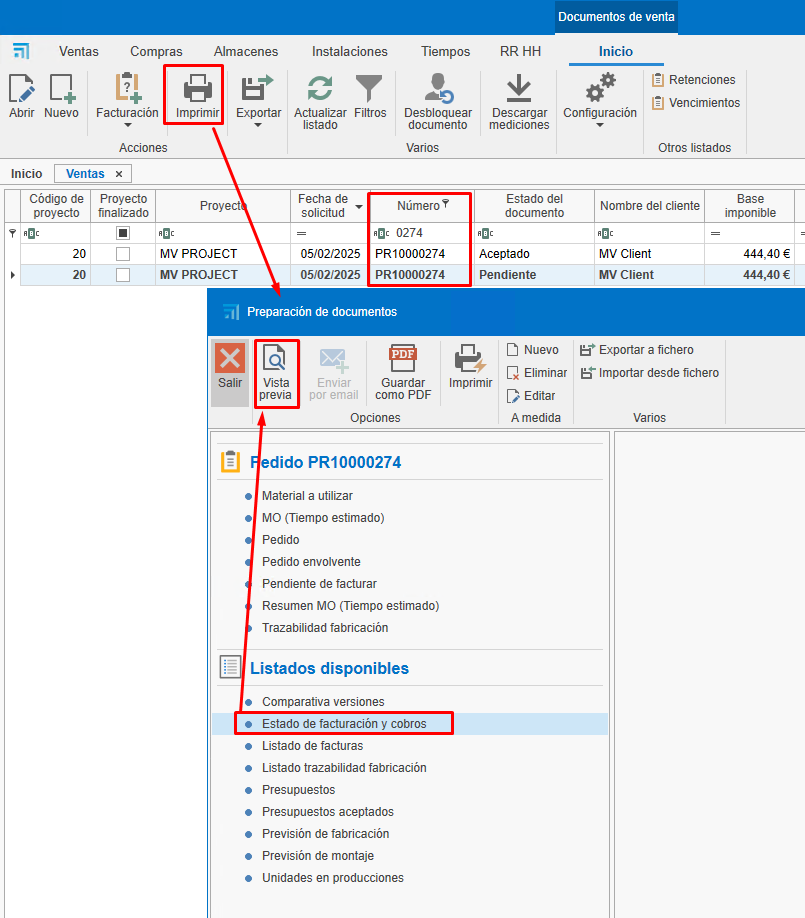Image resolution: width=805 pixels, height=918 pixels.
Task: Click Eliminar in A medida group
Action: [537, 372]
